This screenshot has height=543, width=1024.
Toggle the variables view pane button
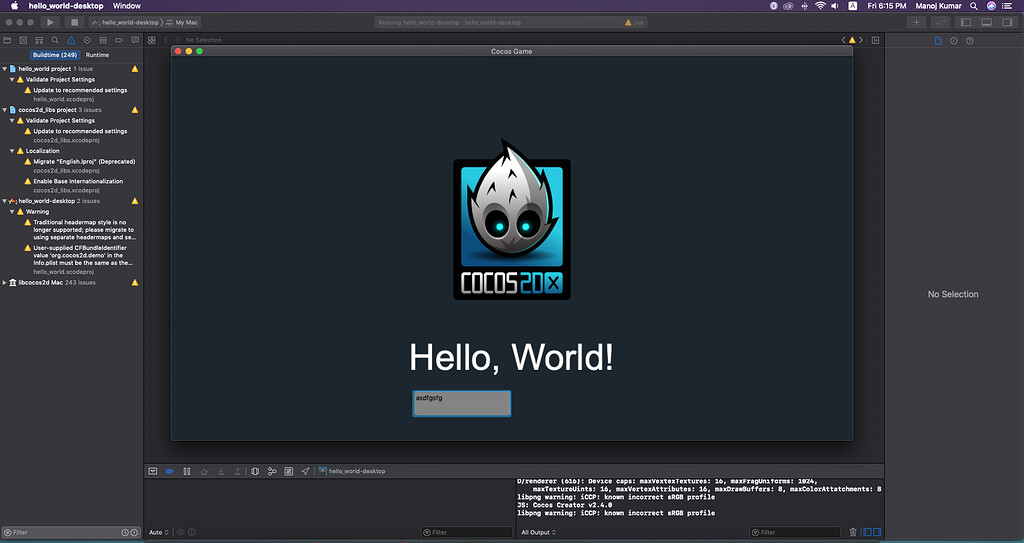[868, 533]
